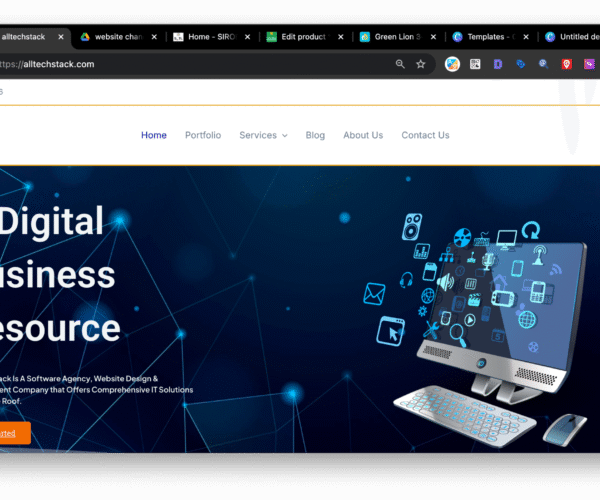Screen dimensions: 600x500
Task: Open the Portfolio nav link
Action: click(x=203, y=135)
